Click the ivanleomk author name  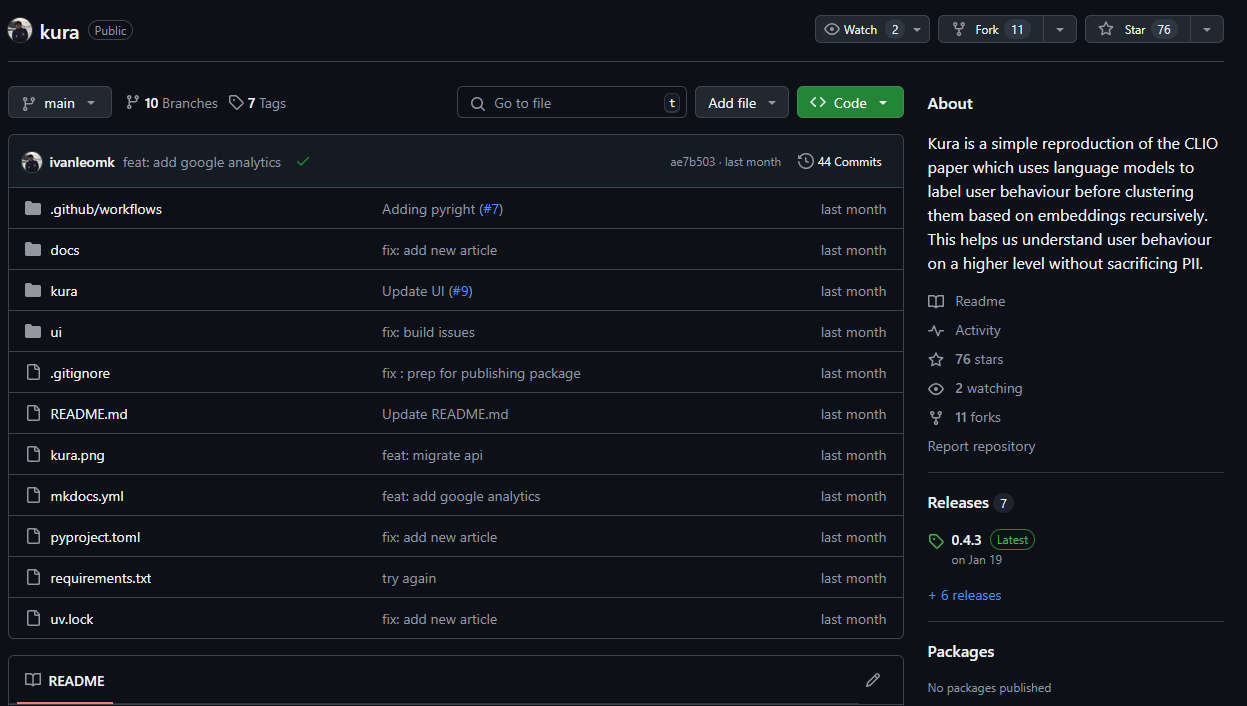[x=82, y=162]
